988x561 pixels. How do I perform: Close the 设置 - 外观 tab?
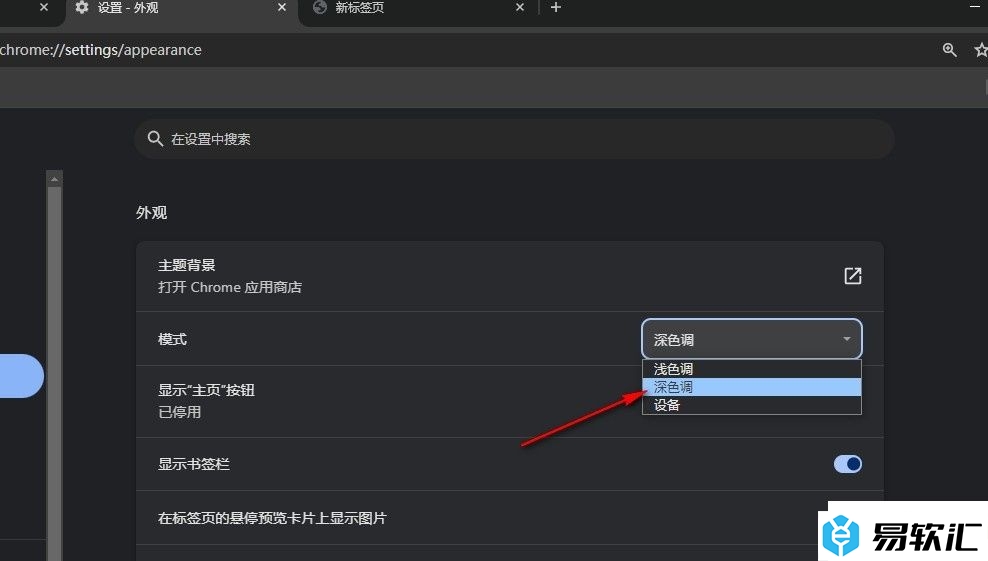tap(282, 8)
